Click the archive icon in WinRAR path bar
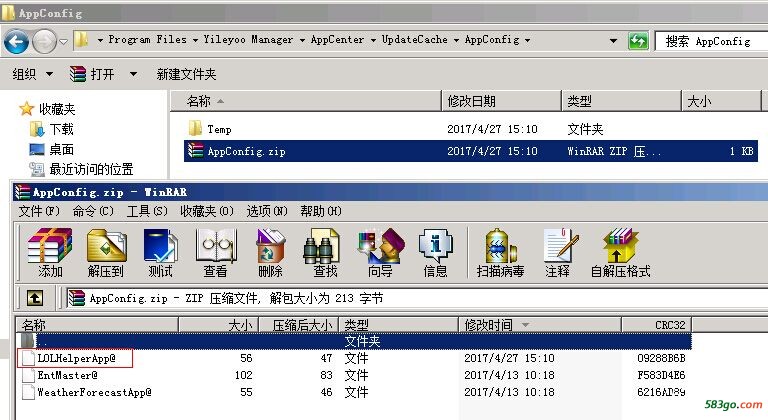Image resolution: width=768 pixels, height=420 pixels. point(77,298)
